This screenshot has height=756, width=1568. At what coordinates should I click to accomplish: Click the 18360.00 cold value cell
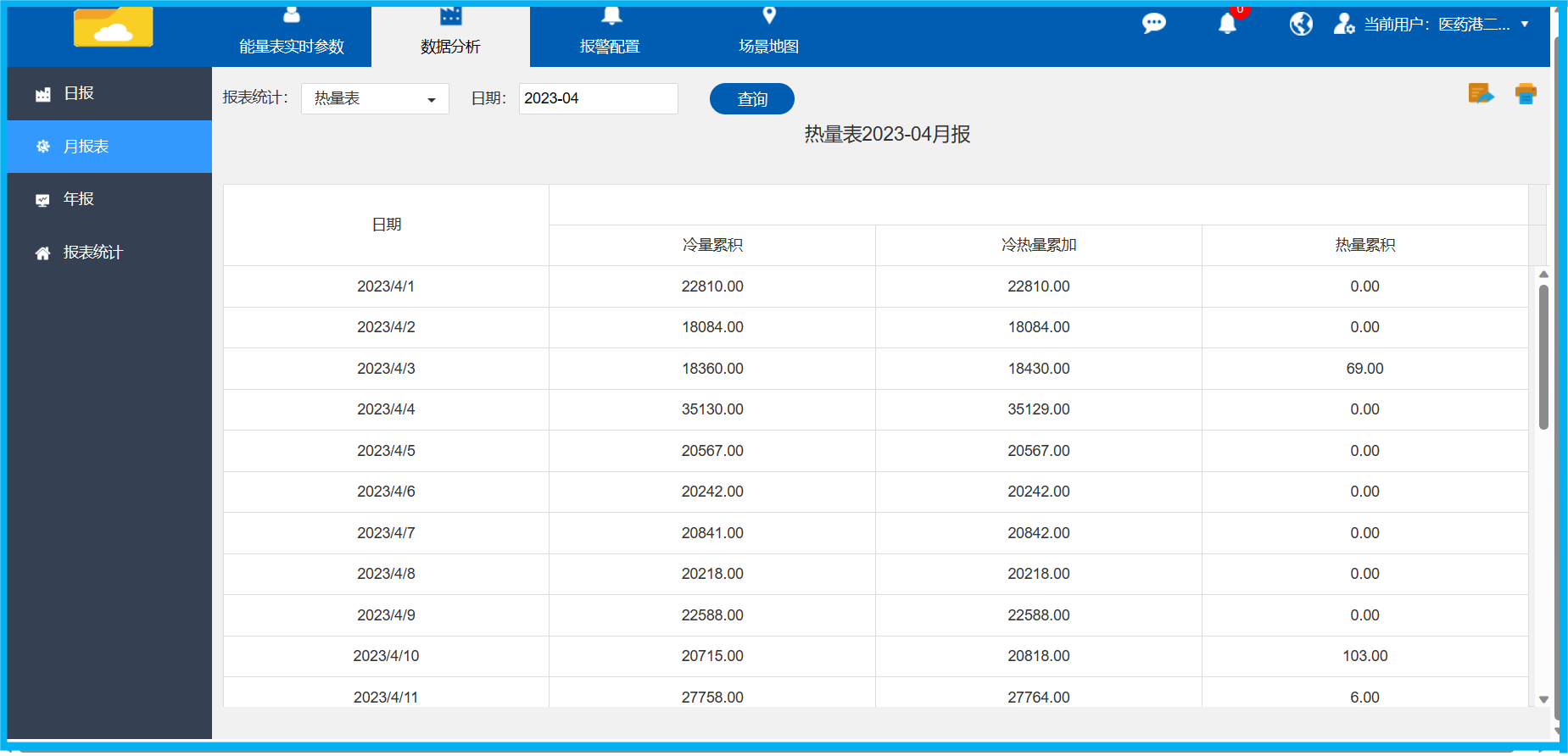tap(712, 369)
